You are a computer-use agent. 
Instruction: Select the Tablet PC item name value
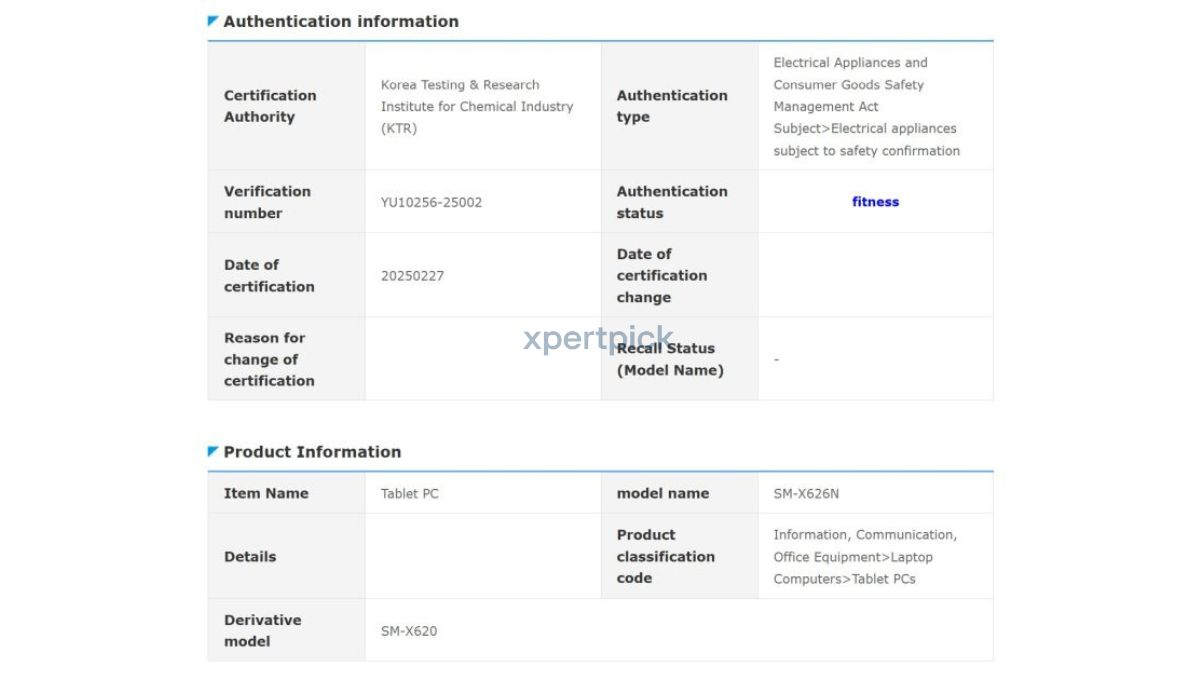410,494
